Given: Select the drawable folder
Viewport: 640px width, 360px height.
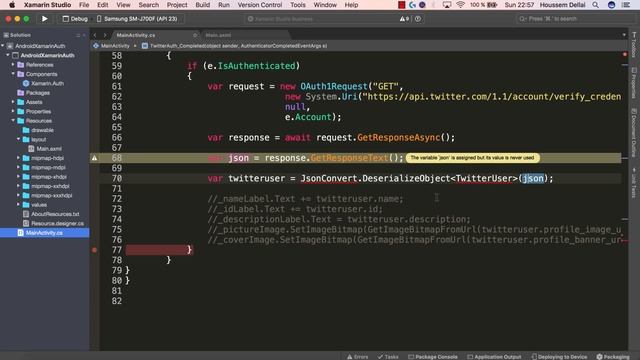Looking at the screenshot, I should point(38,130).
